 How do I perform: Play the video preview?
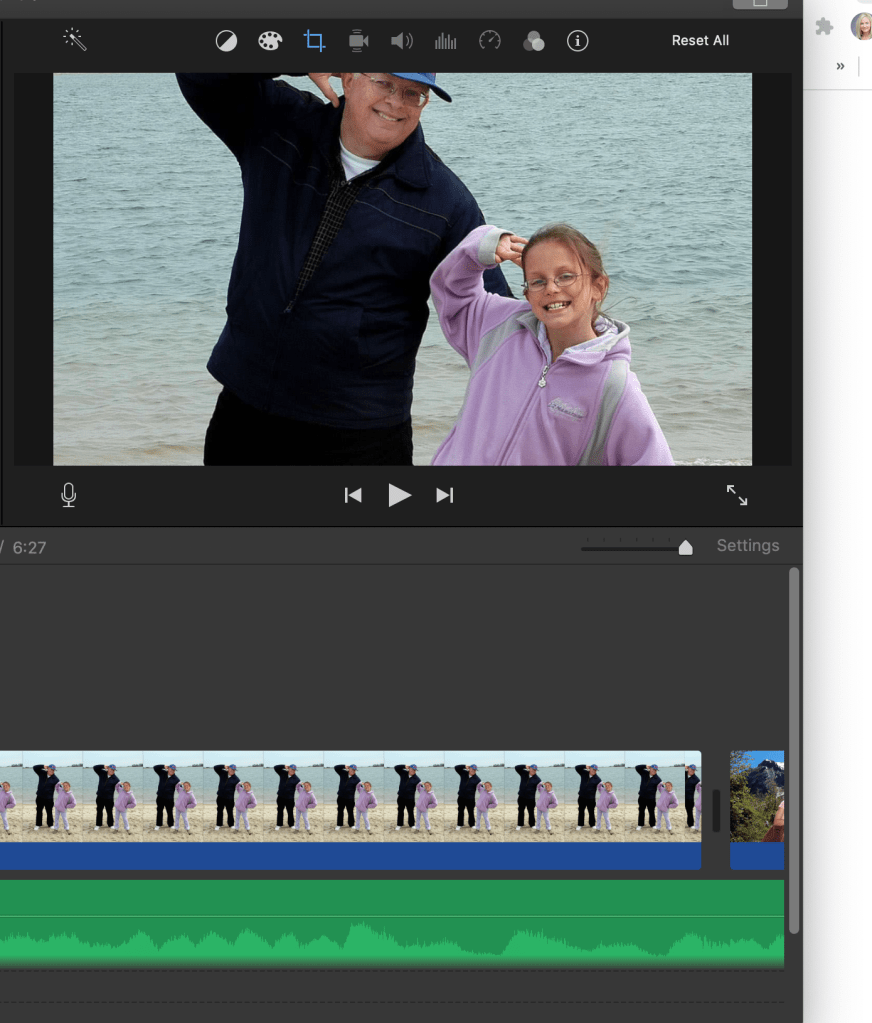tap(399, 495)
